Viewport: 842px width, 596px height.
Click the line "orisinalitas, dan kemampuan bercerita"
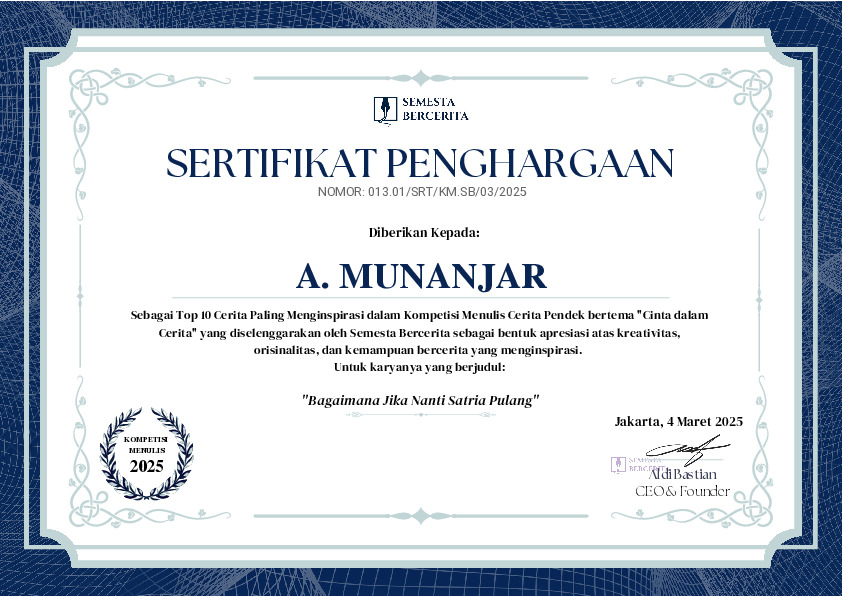pyautogui.click(x=418, y=351)
